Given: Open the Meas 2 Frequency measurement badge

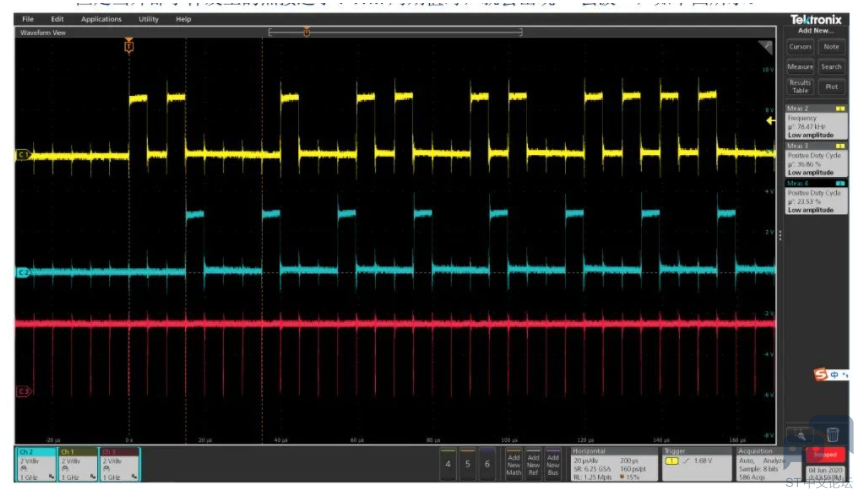Looking at the screenshot, I should tap(816, 122).
